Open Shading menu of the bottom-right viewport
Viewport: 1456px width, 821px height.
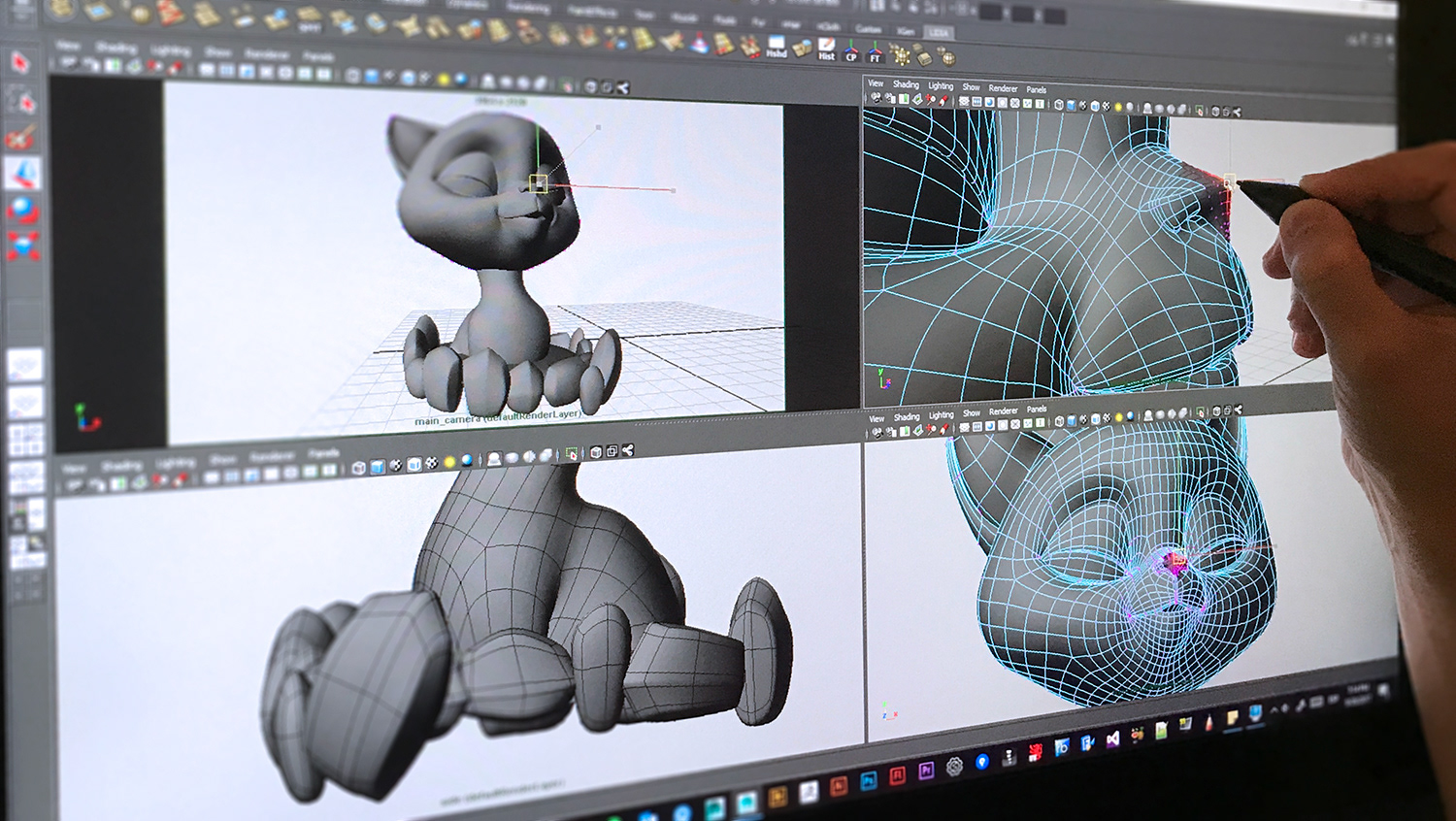pyautogui.click(x=907, y=417)
